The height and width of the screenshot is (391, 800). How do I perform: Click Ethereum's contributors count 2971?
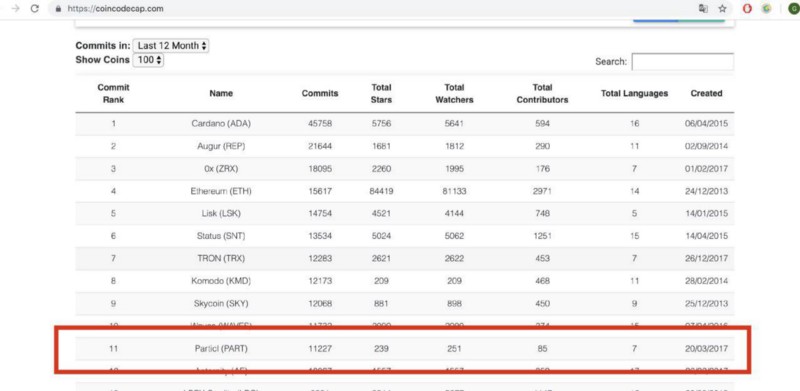542,191
